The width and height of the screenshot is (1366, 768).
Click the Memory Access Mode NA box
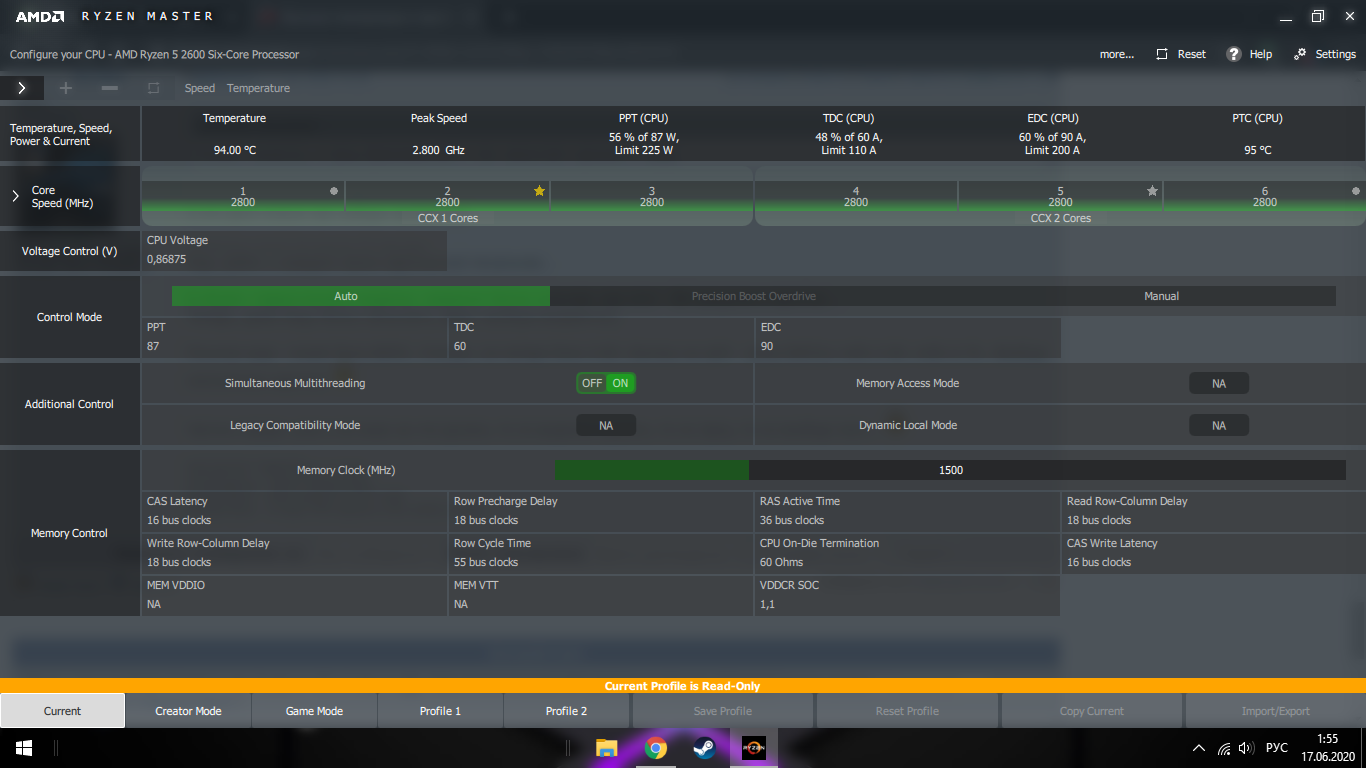[1219, 383]
